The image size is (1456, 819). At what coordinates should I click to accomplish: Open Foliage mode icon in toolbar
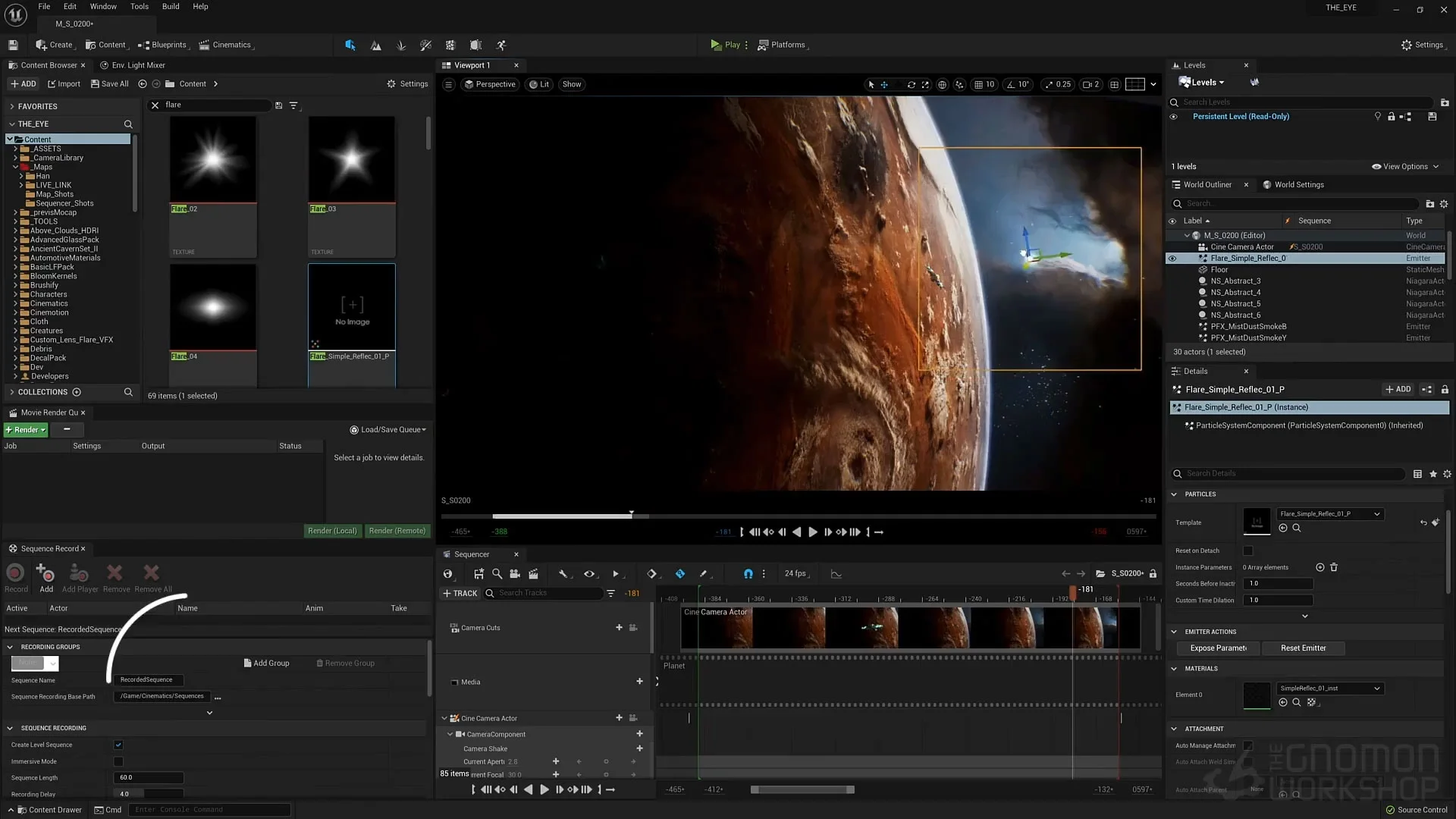(401, 45)
